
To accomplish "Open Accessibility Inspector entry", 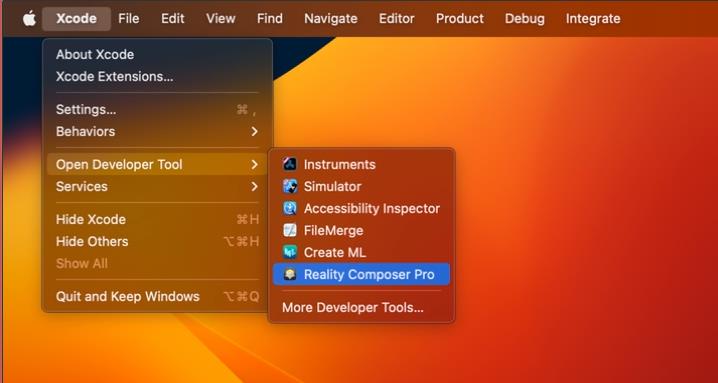I will coord(361,208).
